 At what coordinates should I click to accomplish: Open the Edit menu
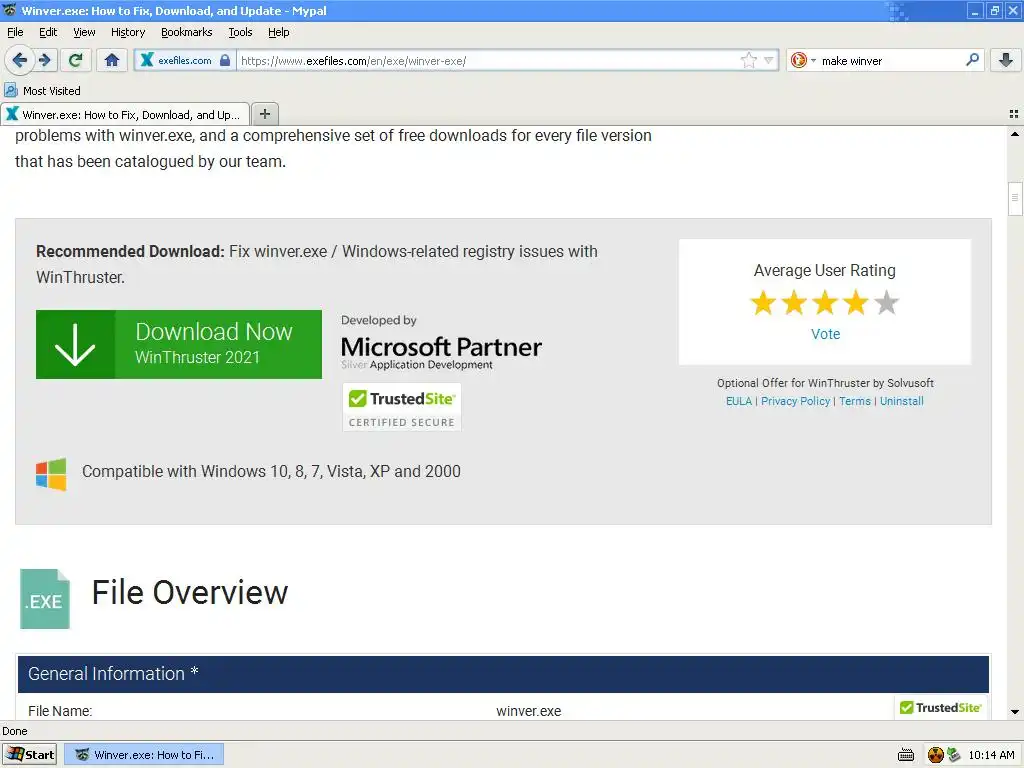(x=48, y=32)
